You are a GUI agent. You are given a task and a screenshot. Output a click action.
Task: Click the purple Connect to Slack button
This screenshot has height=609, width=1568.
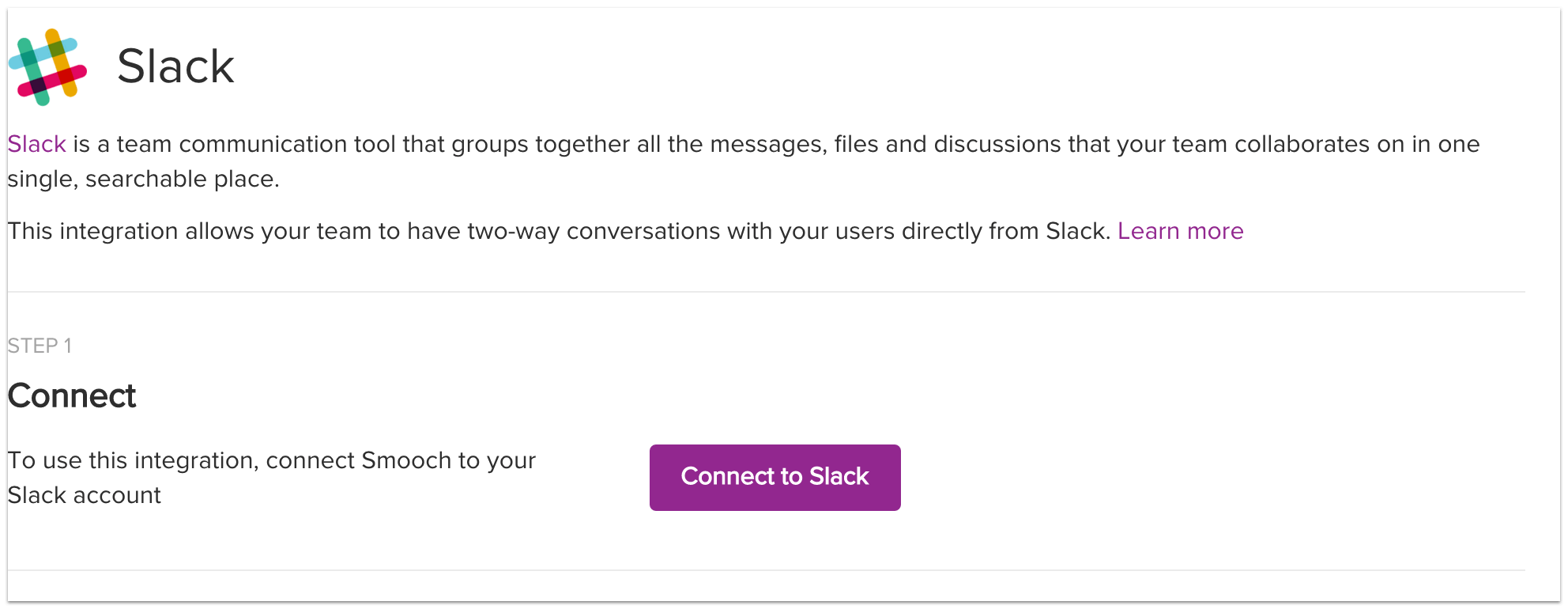(775, 477)
